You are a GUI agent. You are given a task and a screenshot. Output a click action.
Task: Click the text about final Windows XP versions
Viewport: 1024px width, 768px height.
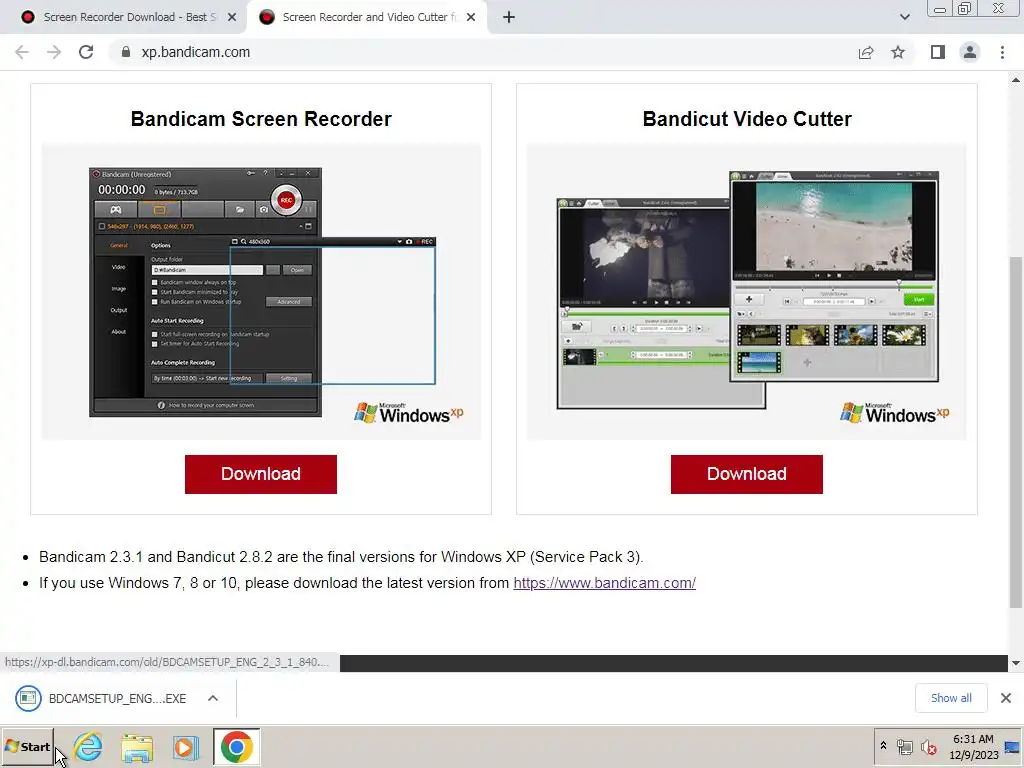click(341, 557)
